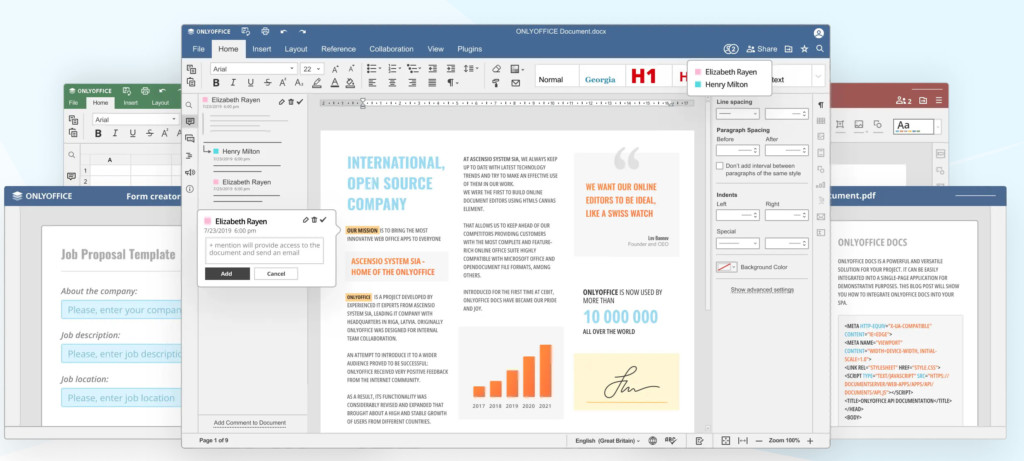The height and width of the screenshot is (461, 1024).
Task: Expand the font size 22 dropdown
Action: point(320,69)
